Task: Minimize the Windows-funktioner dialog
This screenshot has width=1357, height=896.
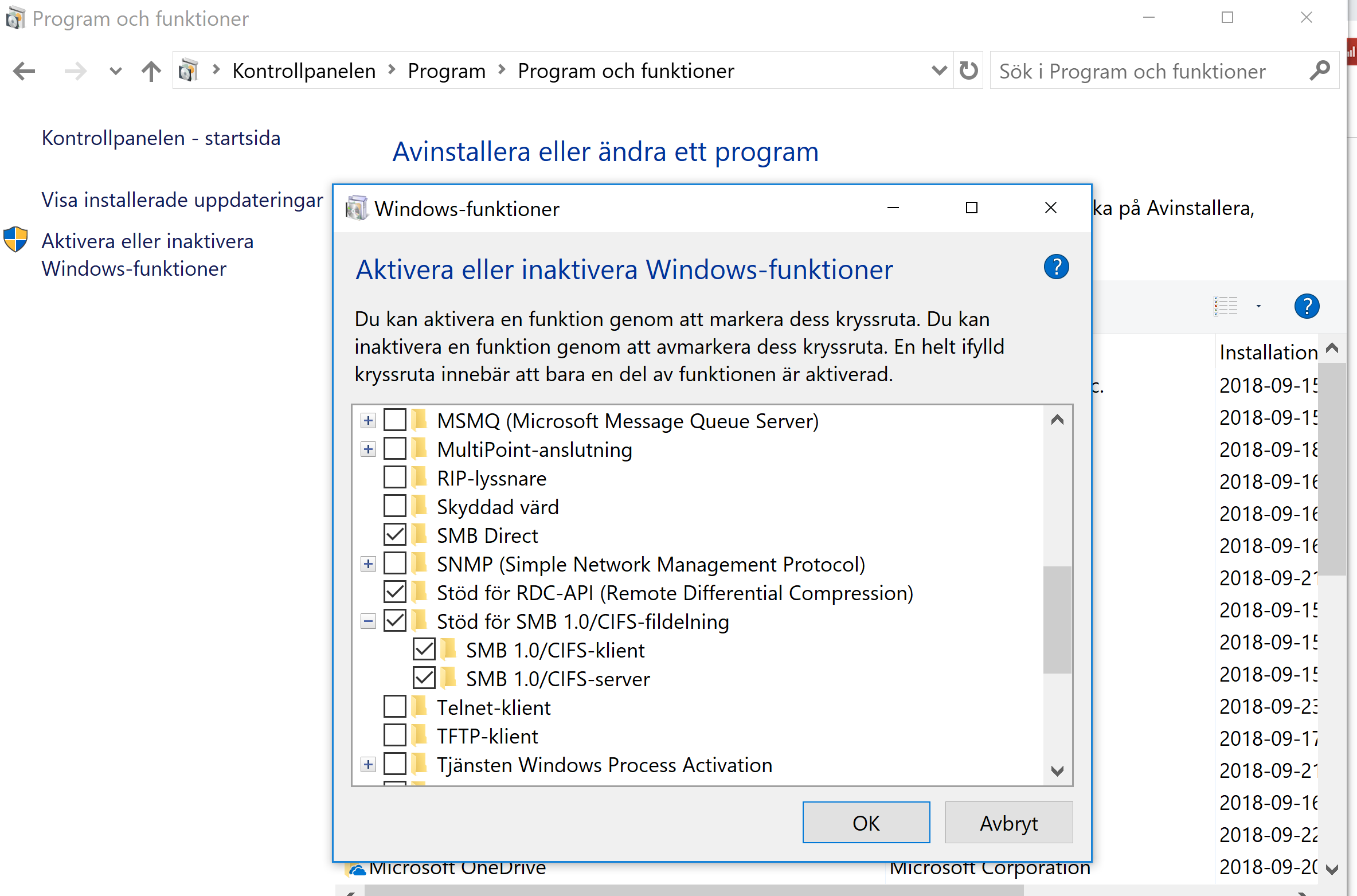Action: click(x=893, y=208)
